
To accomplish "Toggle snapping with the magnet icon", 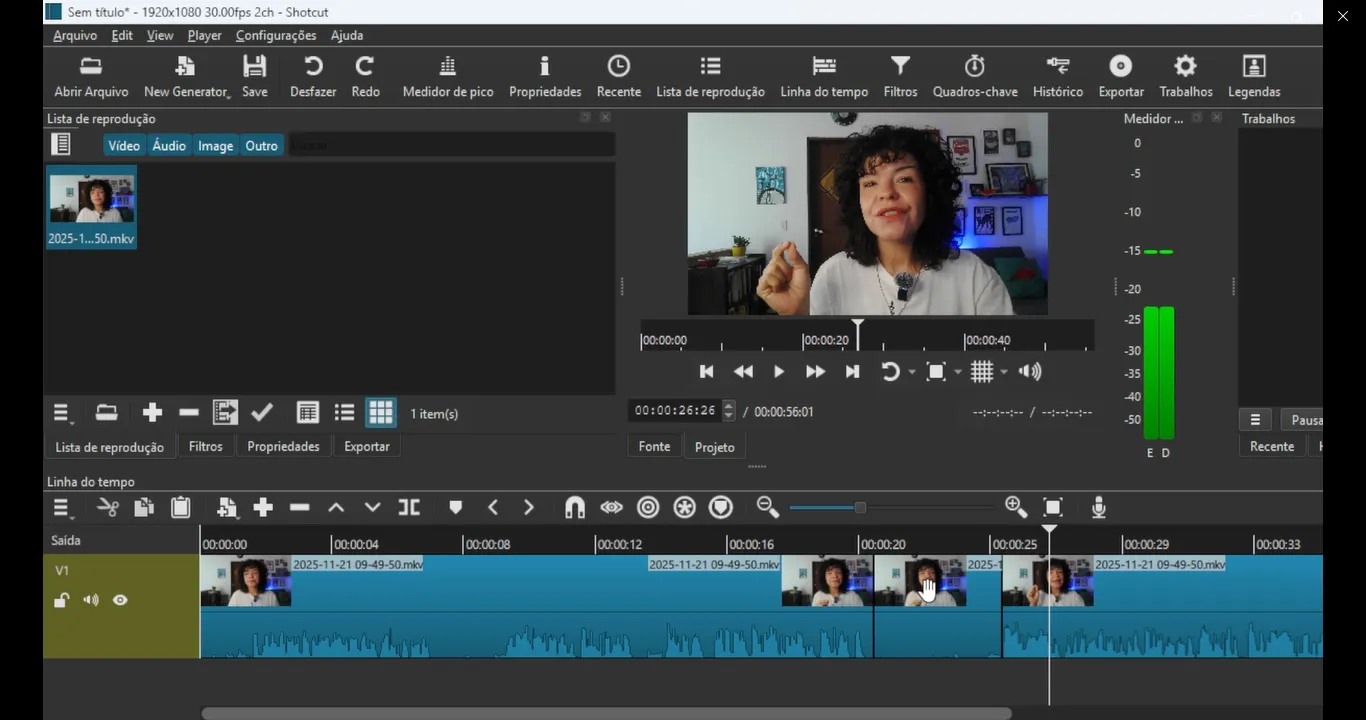I will [x=575, y=507].
